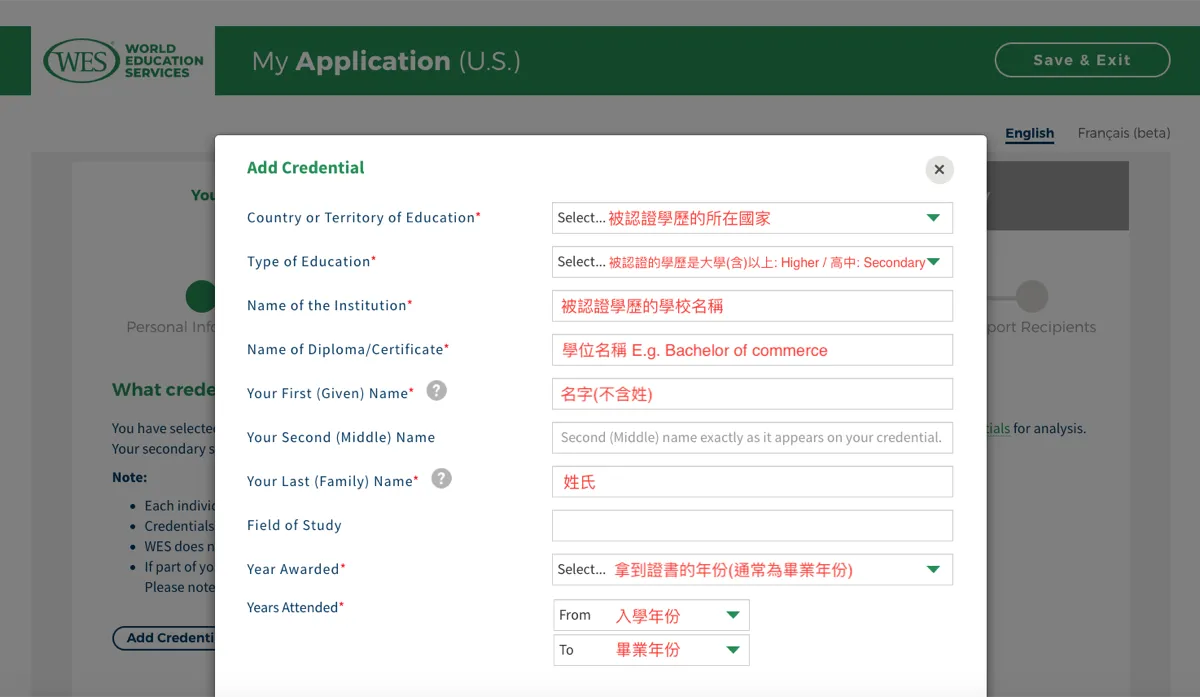Image resolution: width=1200 pixels, height=697 pixels.
Task: Click the Add Credential dialog title
Action: click(306, 168)
